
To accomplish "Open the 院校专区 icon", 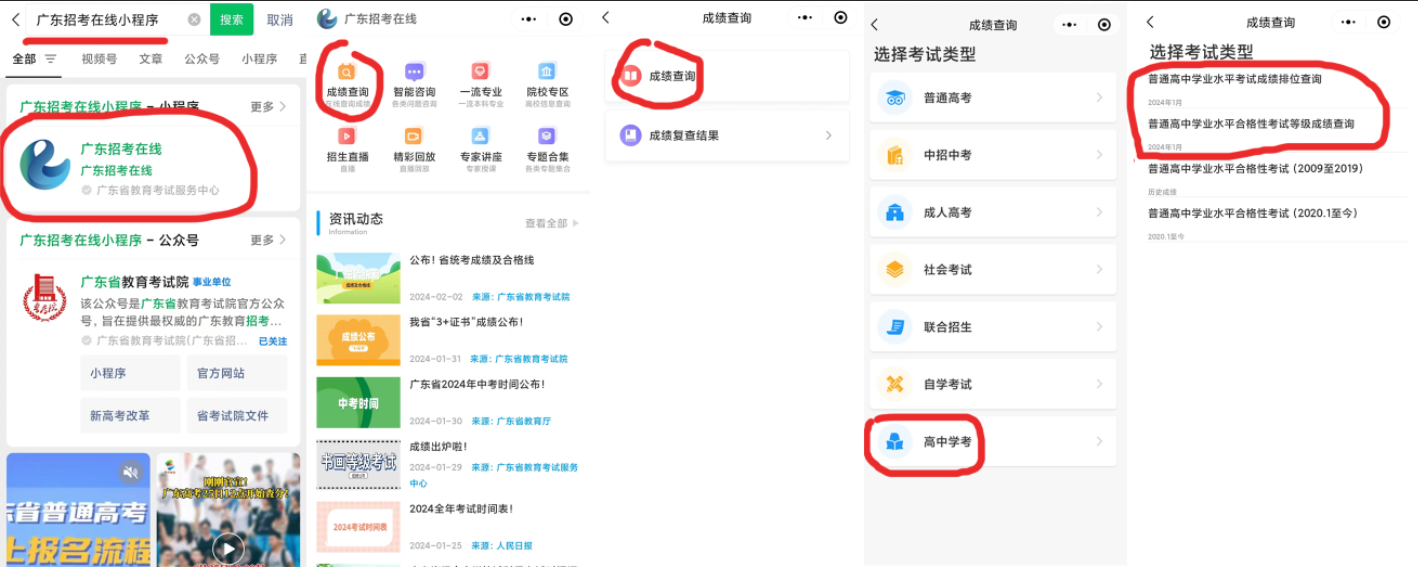I will (x=547, y=72).
